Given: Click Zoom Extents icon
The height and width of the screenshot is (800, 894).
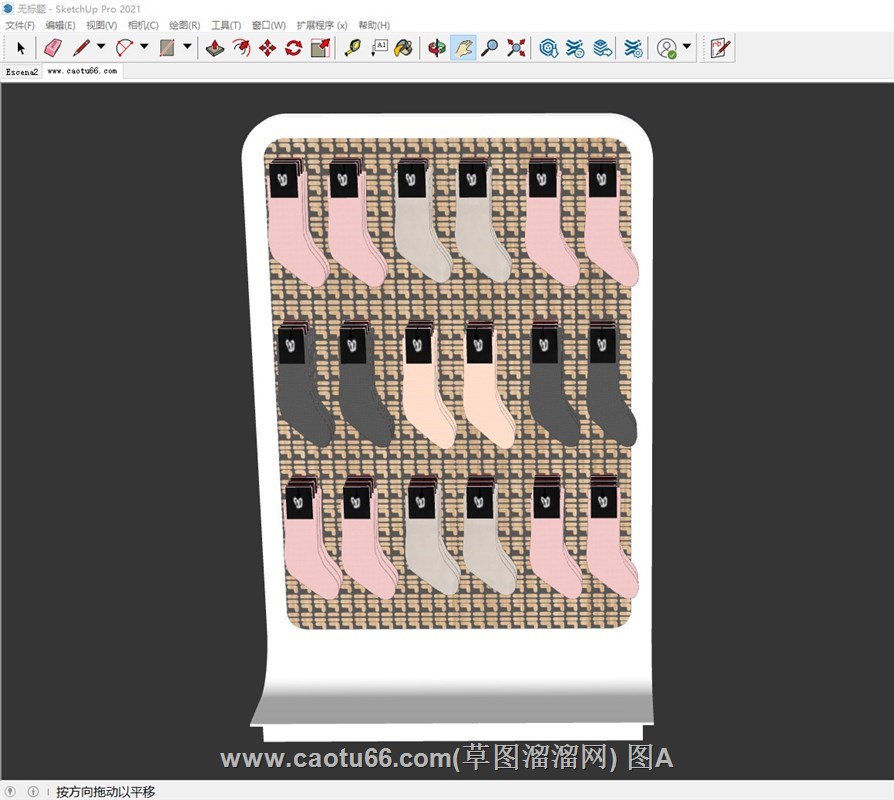Looking at the screenshot, I should pos(516,47).
